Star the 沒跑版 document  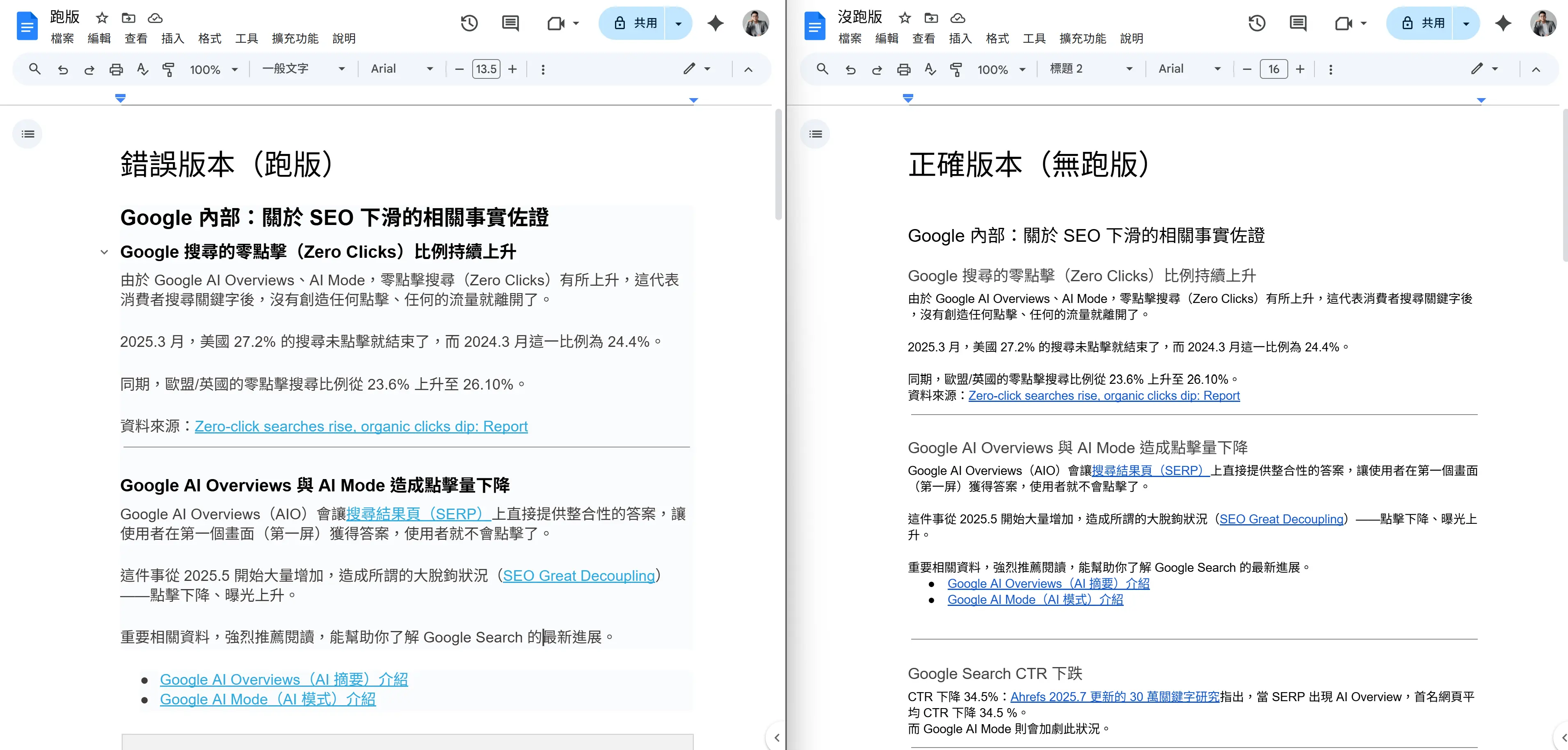[905, 18]
